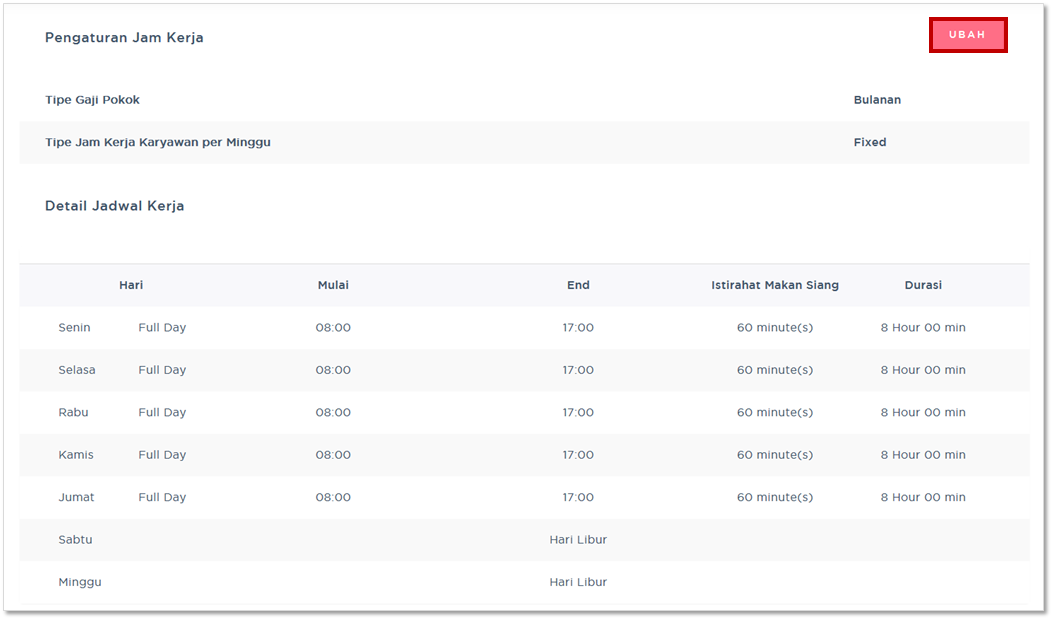Click the 'Fixed' value

pos(870,142)
